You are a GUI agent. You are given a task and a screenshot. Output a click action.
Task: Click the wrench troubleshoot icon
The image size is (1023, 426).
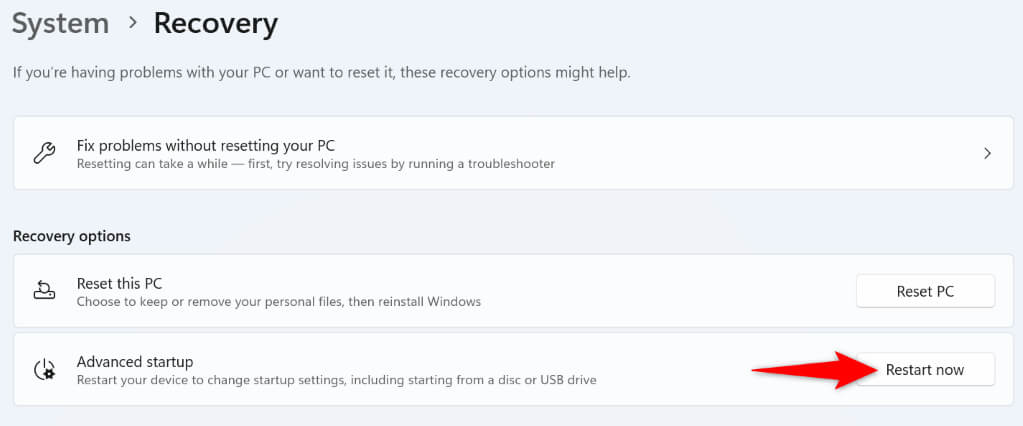[x=44, y=153]
